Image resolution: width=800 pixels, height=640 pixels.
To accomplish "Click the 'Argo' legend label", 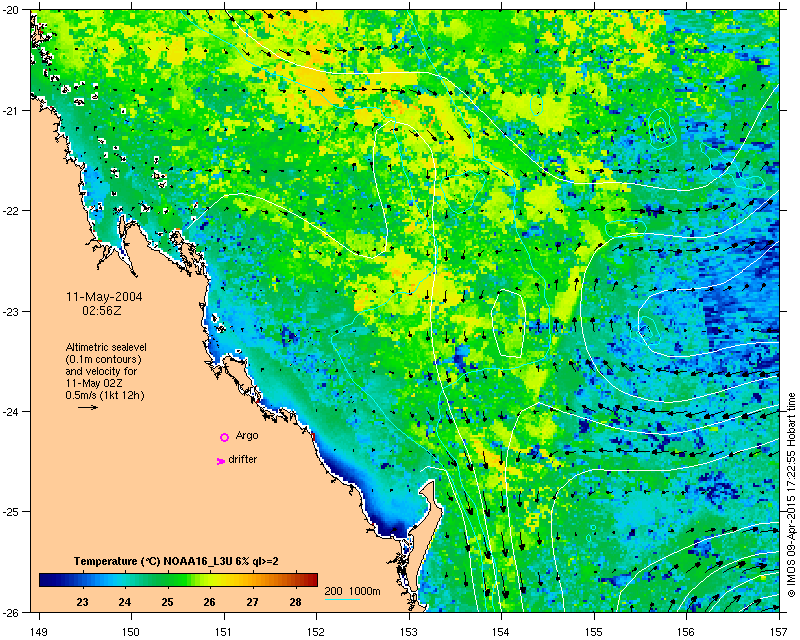I will [247, 435].
